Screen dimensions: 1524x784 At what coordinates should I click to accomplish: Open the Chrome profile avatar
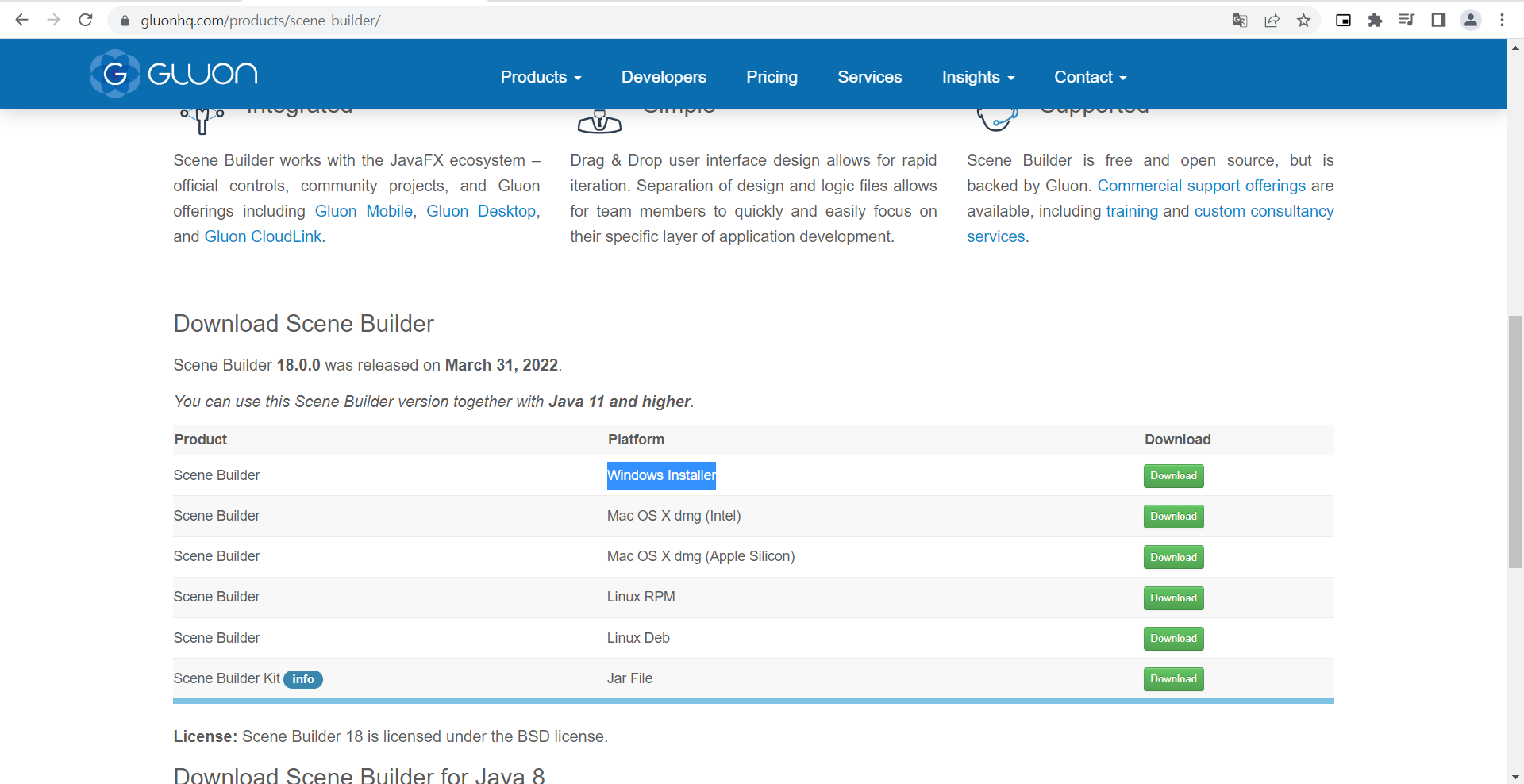point(1471,21)
